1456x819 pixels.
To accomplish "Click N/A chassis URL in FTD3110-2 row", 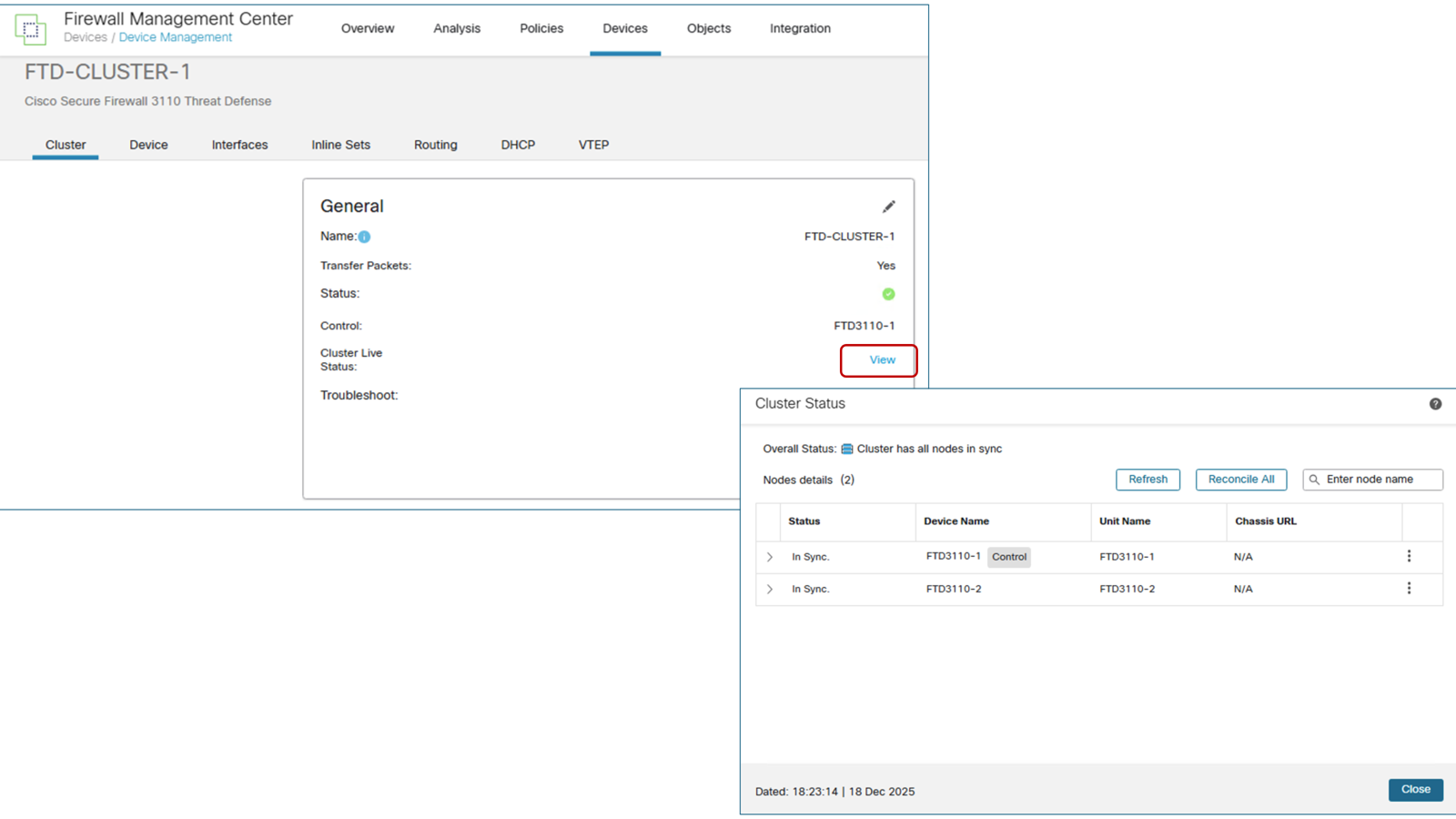I will click(1243, 589).
